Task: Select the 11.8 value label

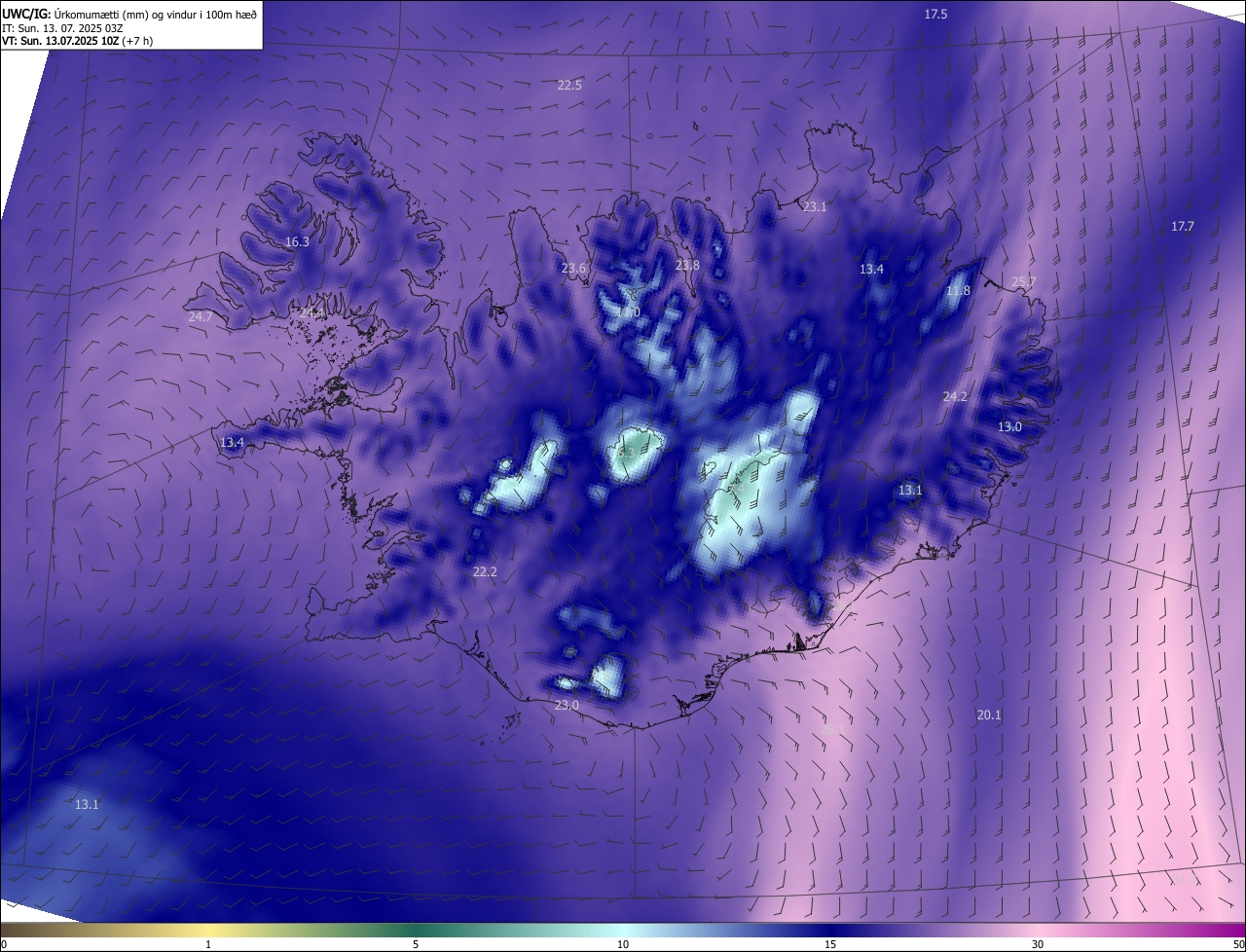Action: [x=958, y=290]
